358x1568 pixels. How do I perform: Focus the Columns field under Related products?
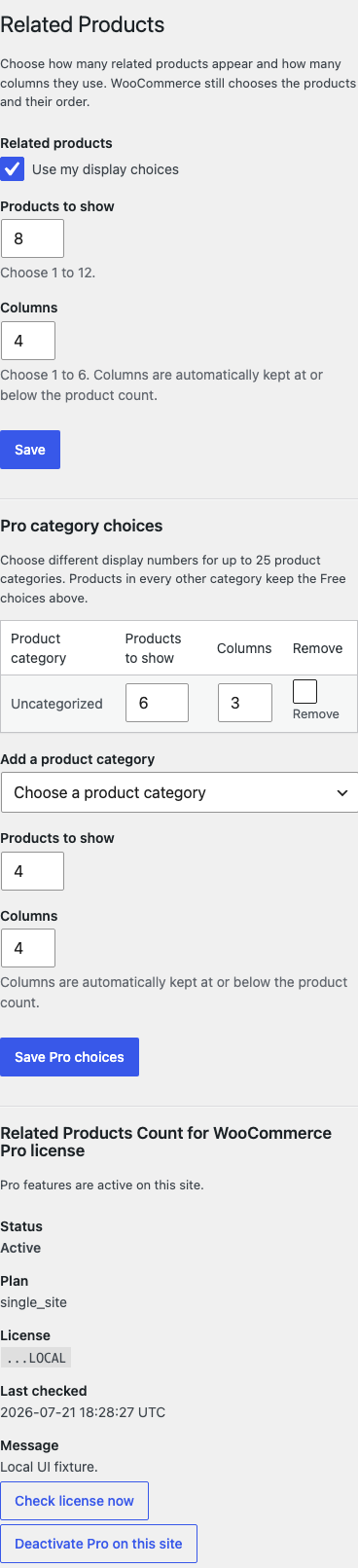pos(28,341)
